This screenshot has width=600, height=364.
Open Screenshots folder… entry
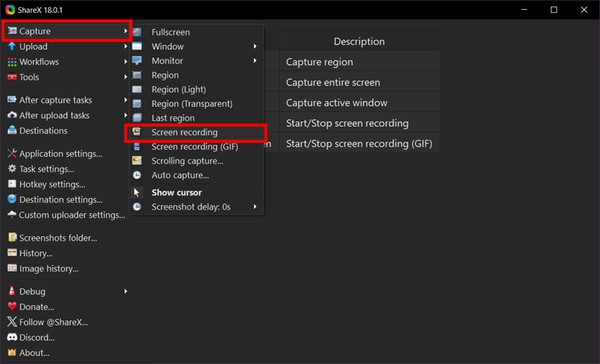click(58, 238)
